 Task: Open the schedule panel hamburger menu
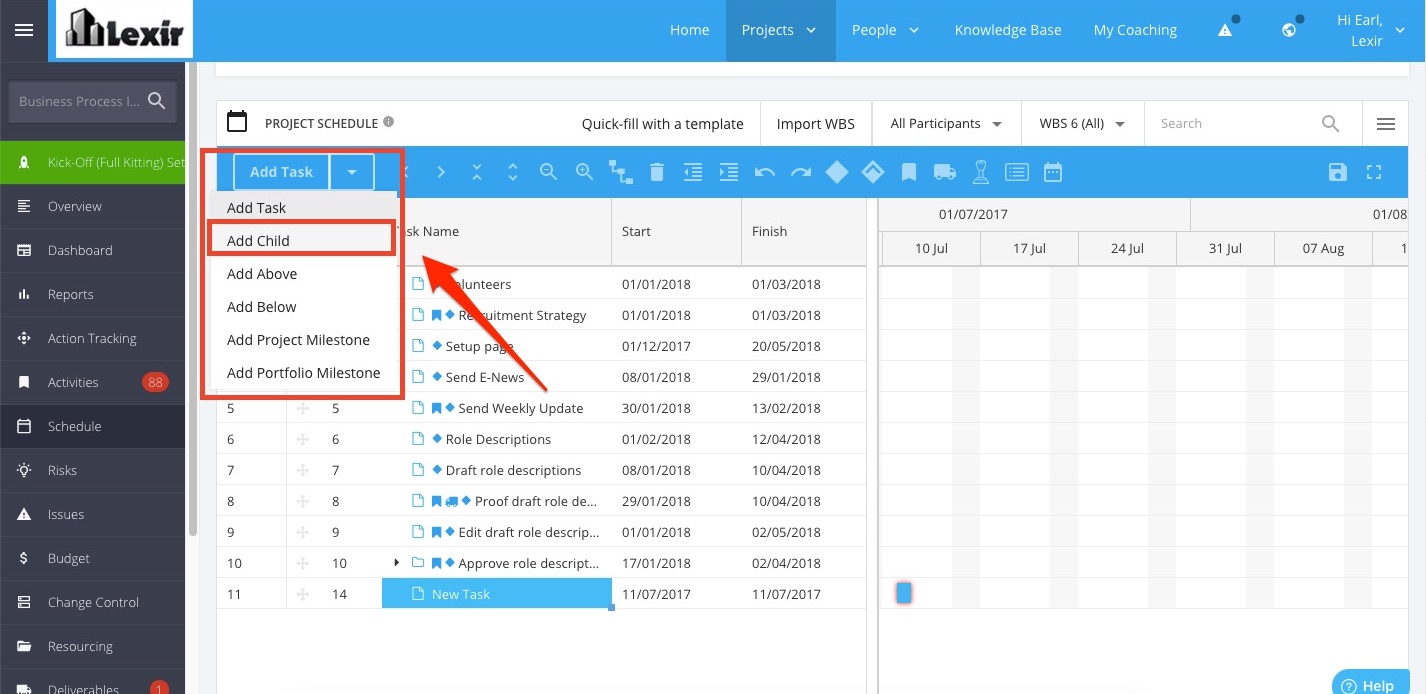(x=1386, y=124)
